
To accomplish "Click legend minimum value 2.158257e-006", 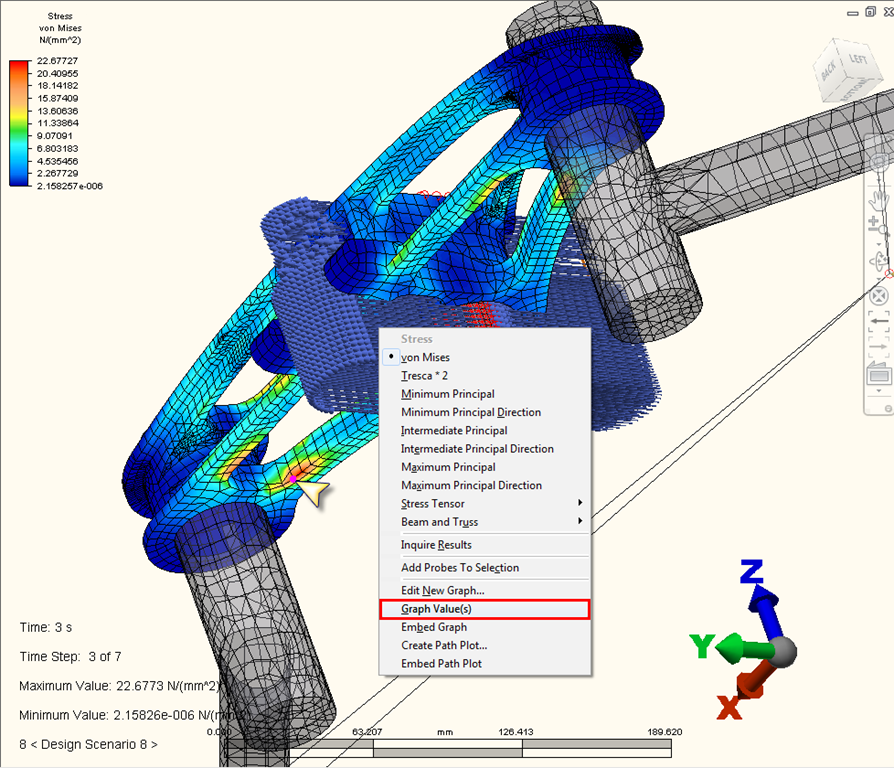I will [70, 186].
